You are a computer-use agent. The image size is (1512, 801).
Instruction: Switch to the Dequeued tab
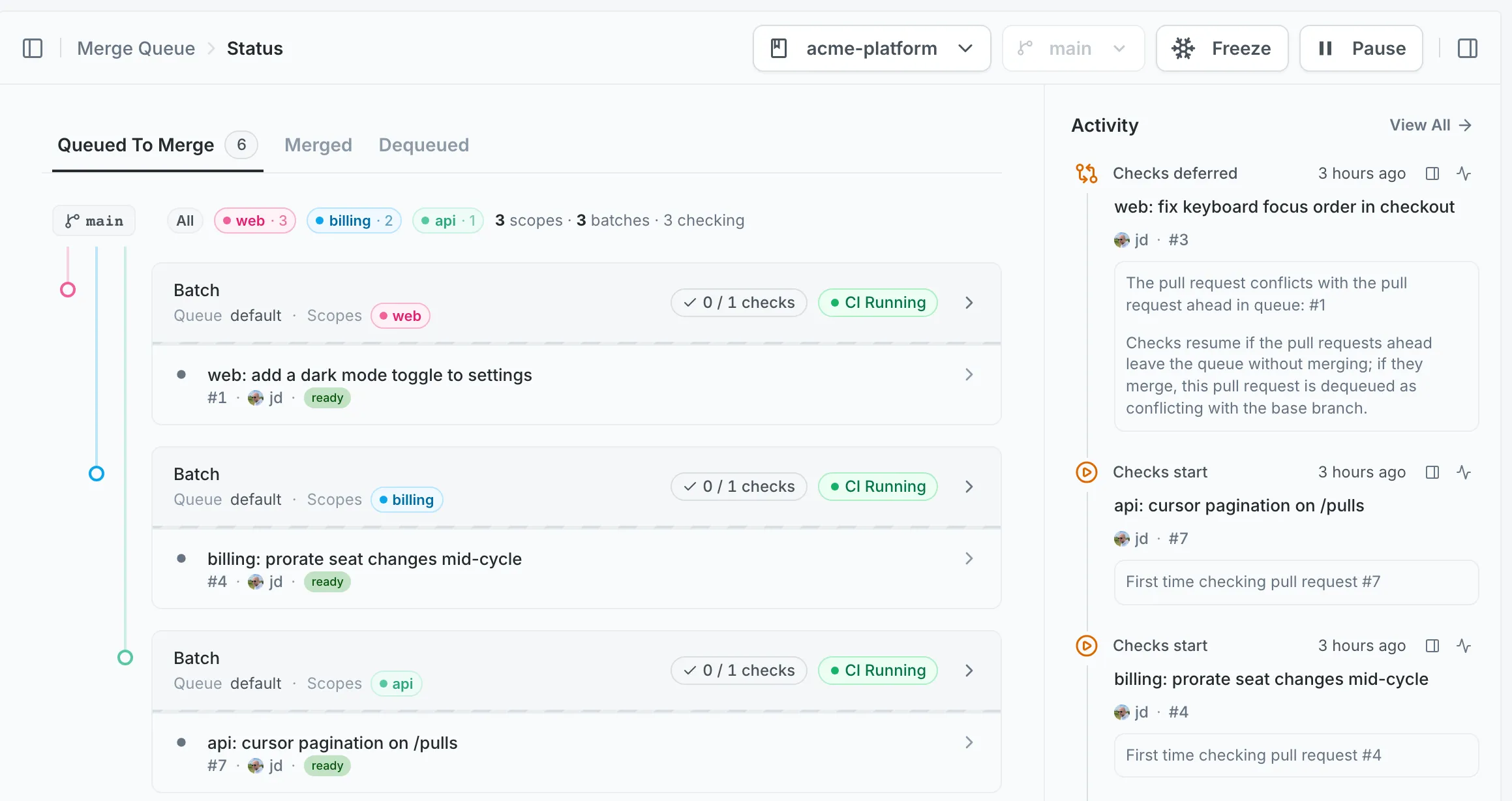[x=424, y=145]
